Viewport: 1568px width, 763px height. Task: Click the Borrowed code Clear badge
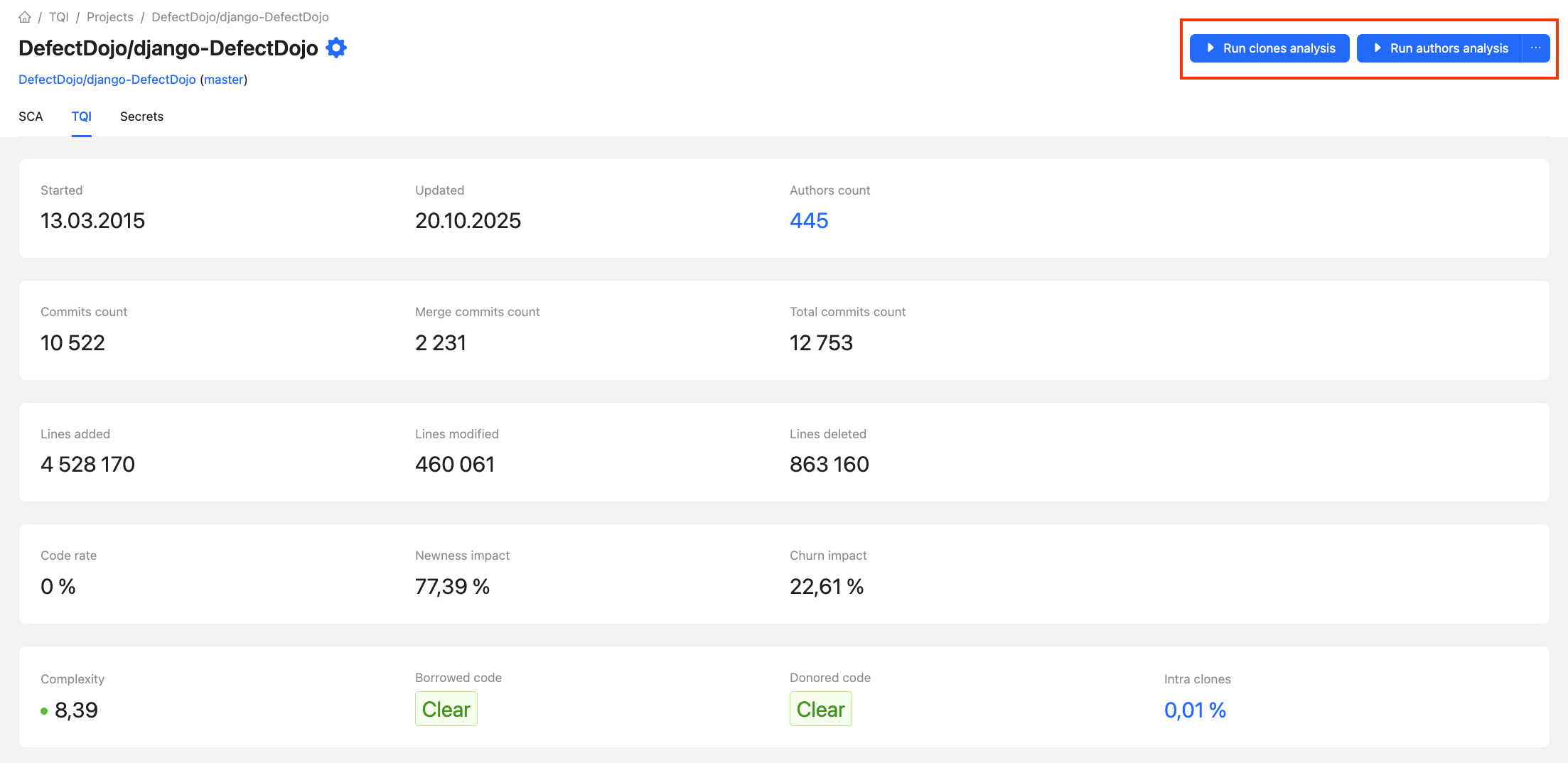(446, 709)
